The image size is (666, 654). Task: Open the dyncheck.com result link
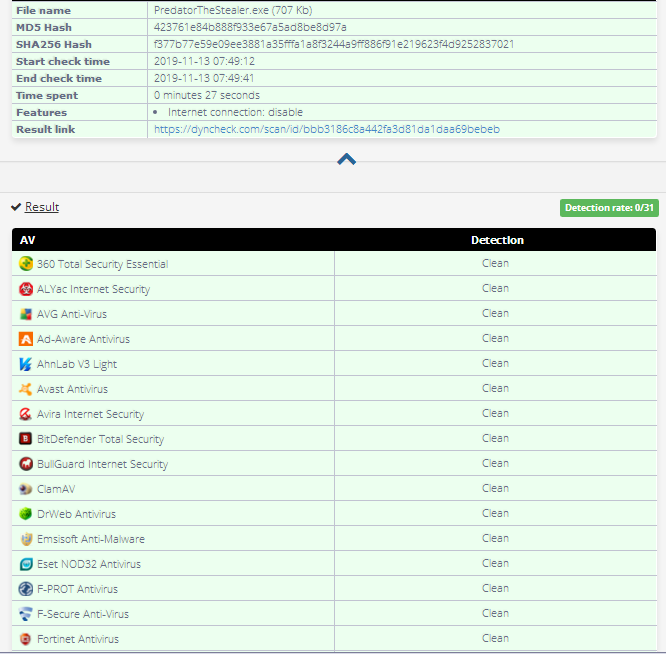click(327, 129)
